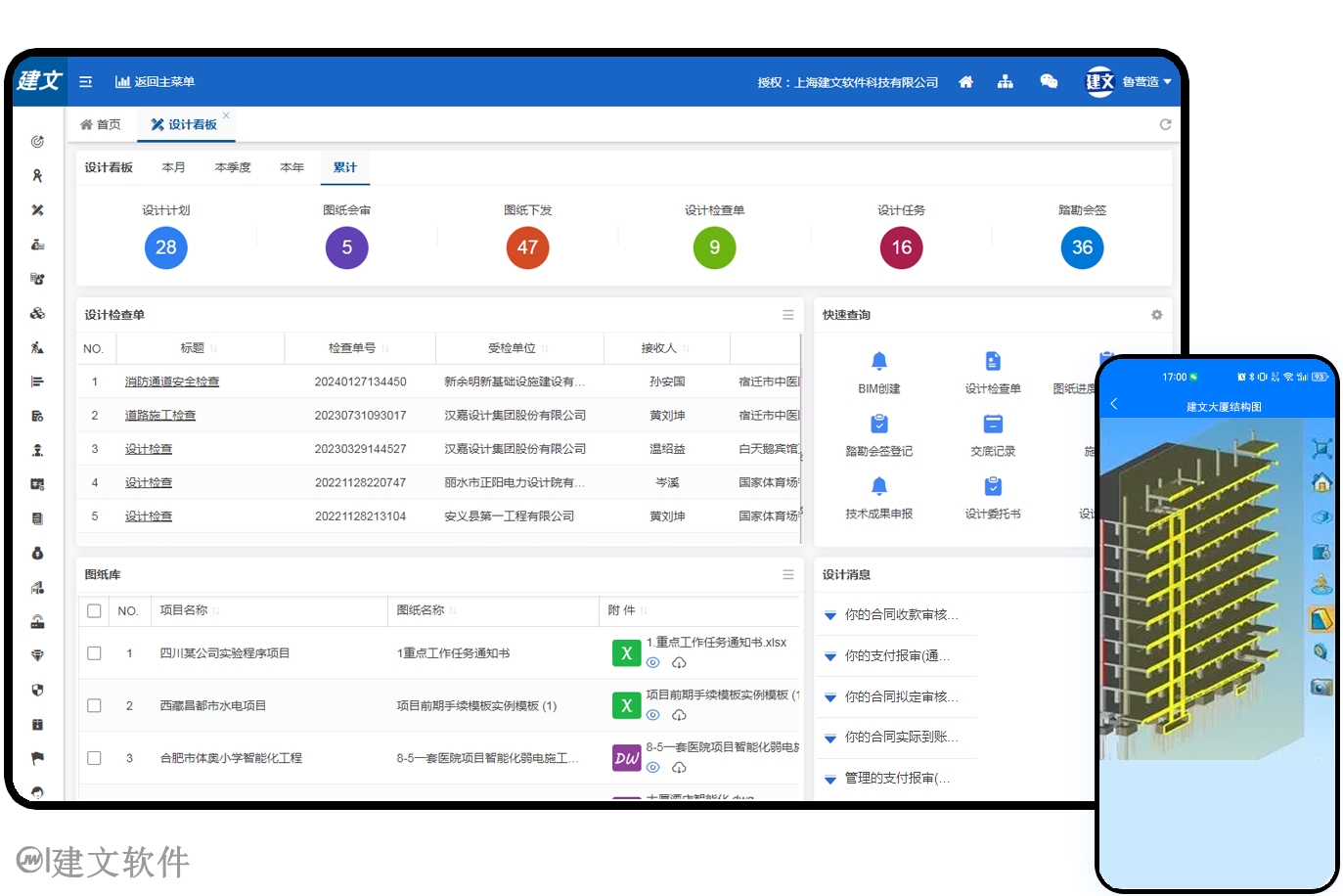Expand the 你的支付报审 message
1343x896 pixels.
coord(830,656)
